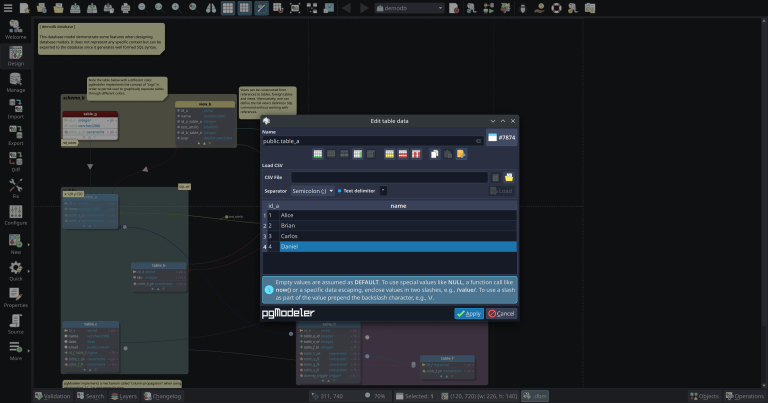Click add column icon with green column
Viewport: 768px width, 403px height.
pos(358,154)
